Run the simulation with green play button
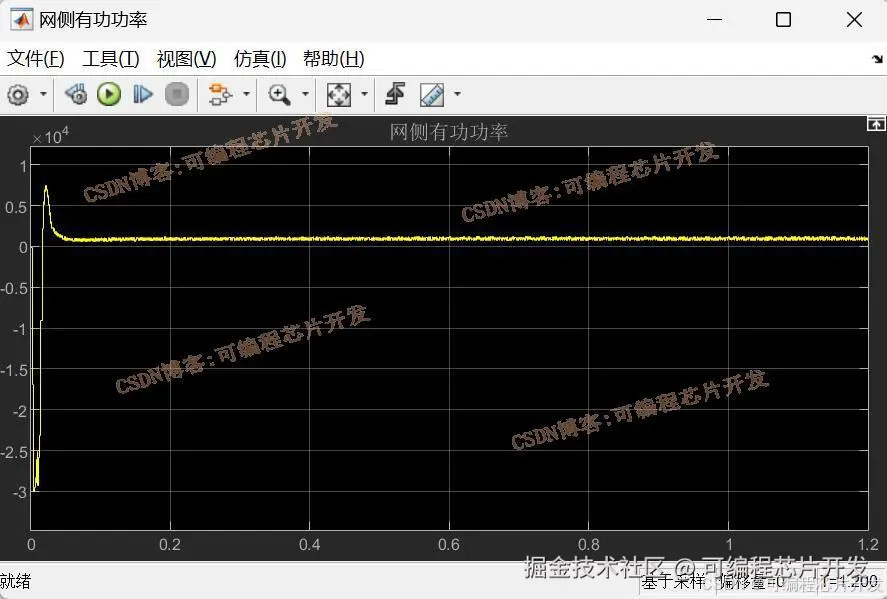The width and height of the screenshot is (887, 599). click(x=109, y=94)
